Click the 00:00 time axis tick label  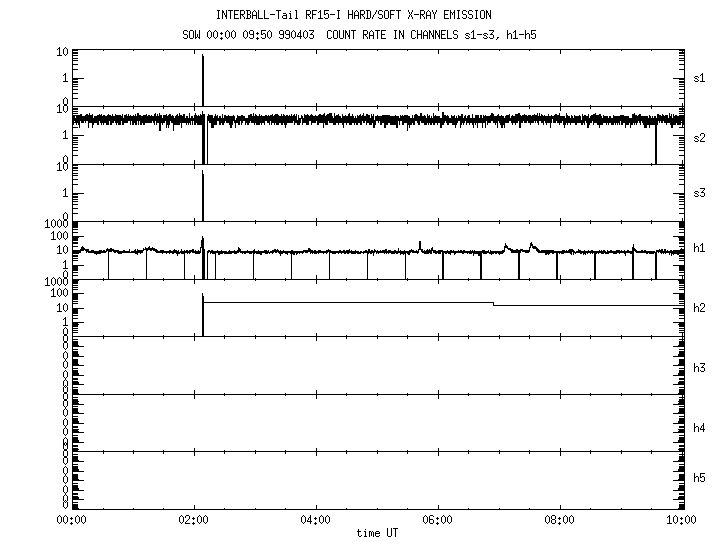pyautogui.click(x=71, y=520)
